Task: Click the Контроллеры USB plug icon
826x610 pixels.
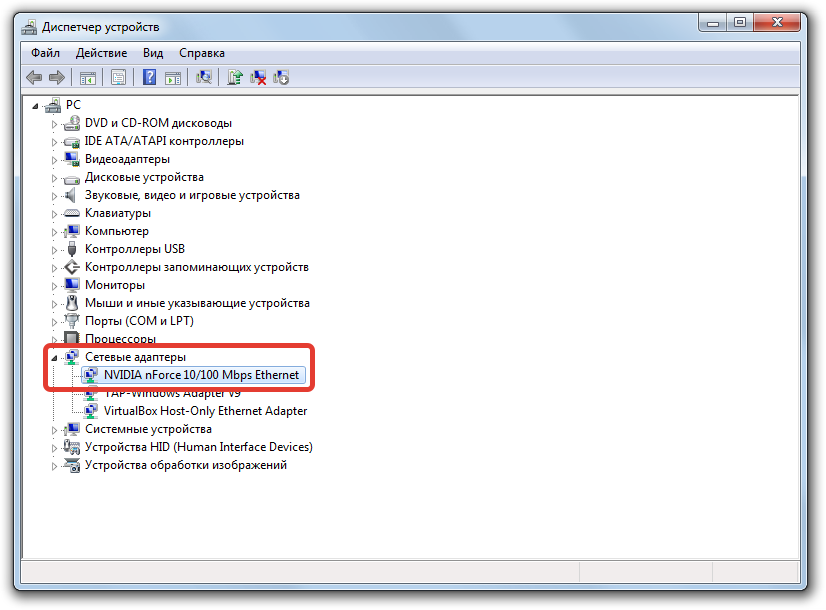Action: [x=72, y=249]
